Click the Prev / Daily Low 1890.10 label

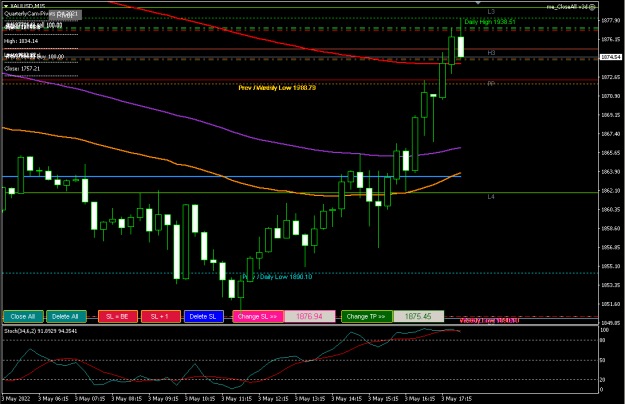click(x=277, y=277)
